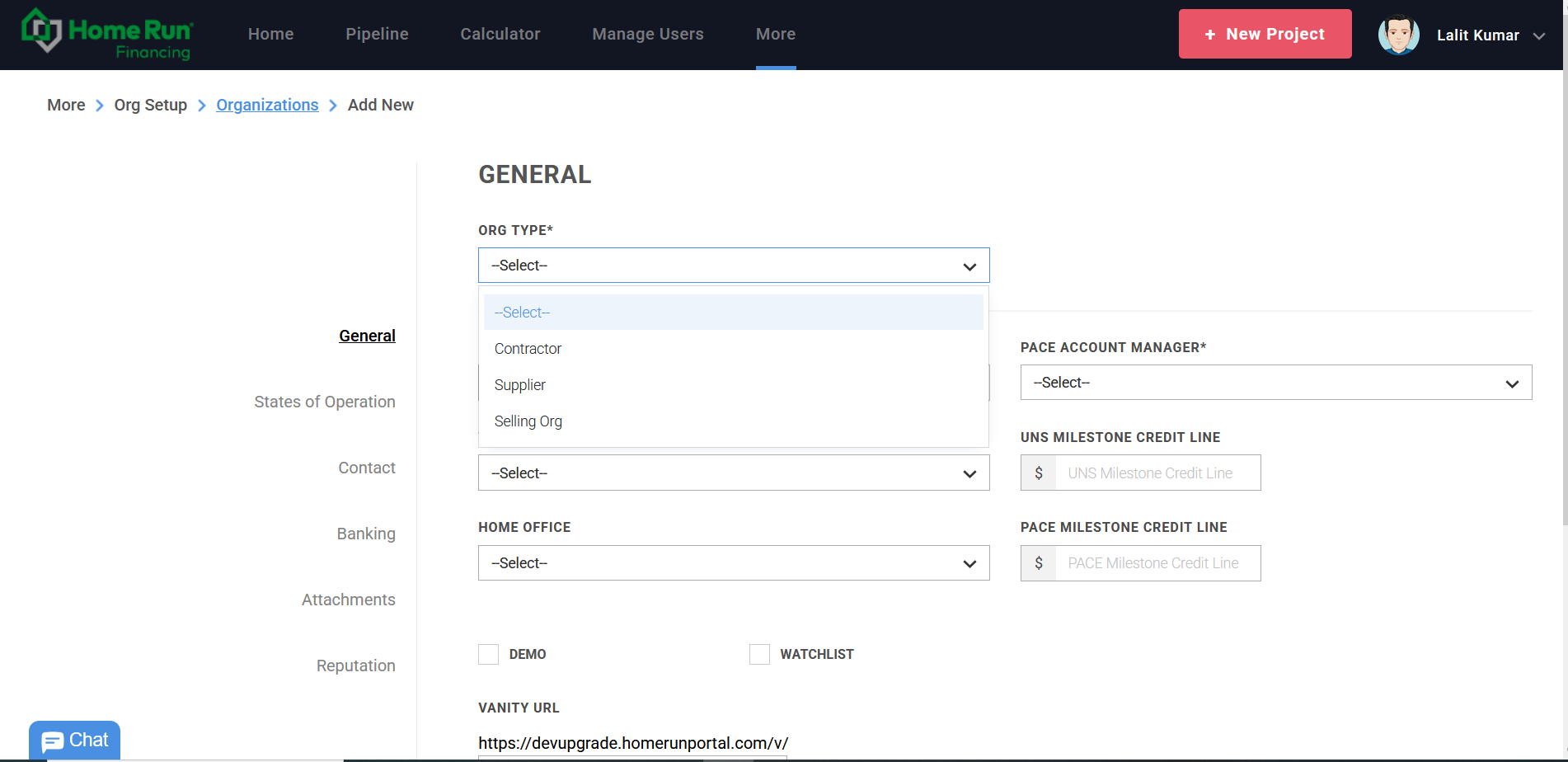Click the dollar sign of UNS Milestone Credit Line

click(x=1039, y=473)
